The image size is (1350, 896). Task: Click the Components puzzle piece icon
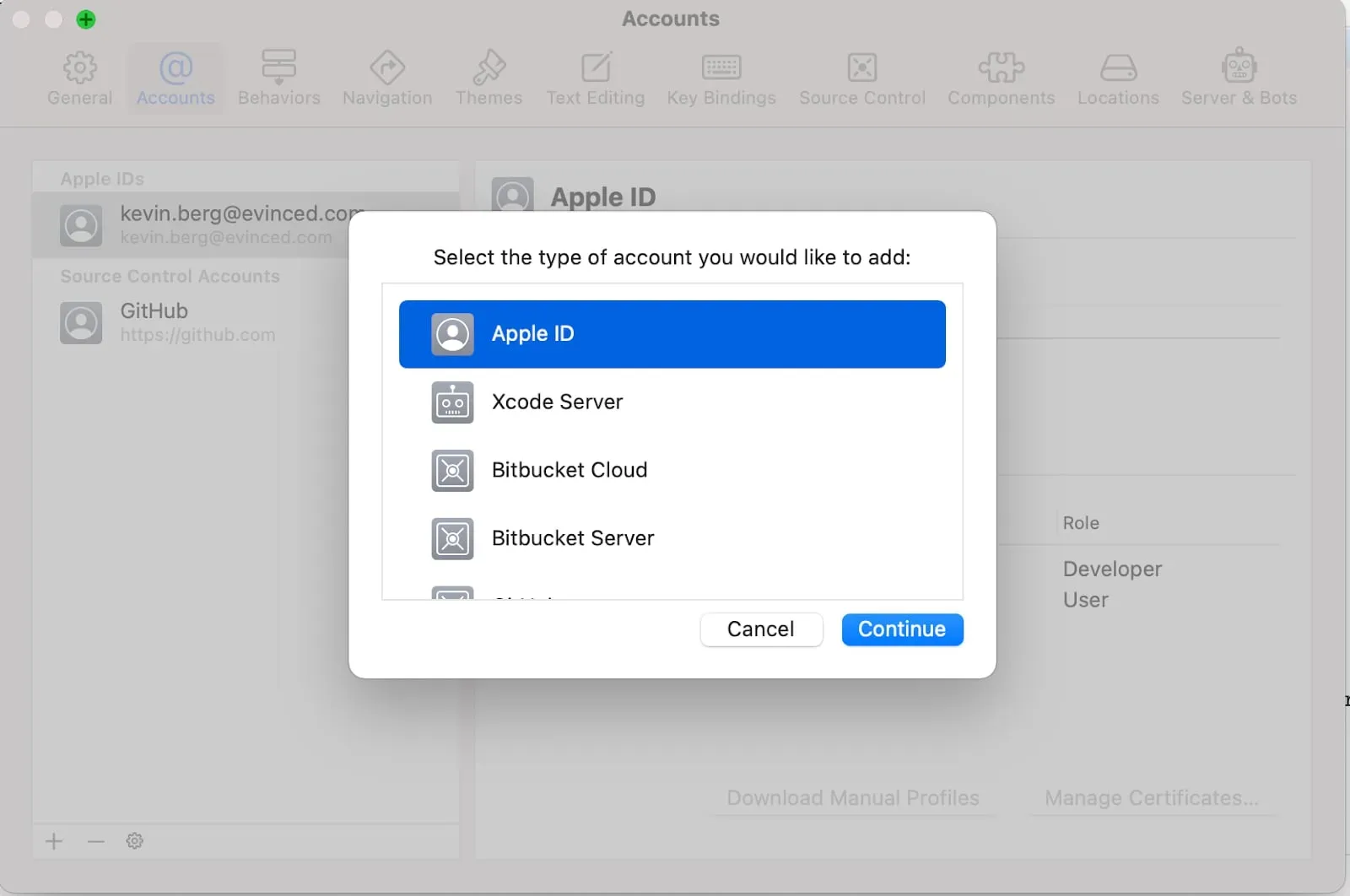click(1001, 67)
